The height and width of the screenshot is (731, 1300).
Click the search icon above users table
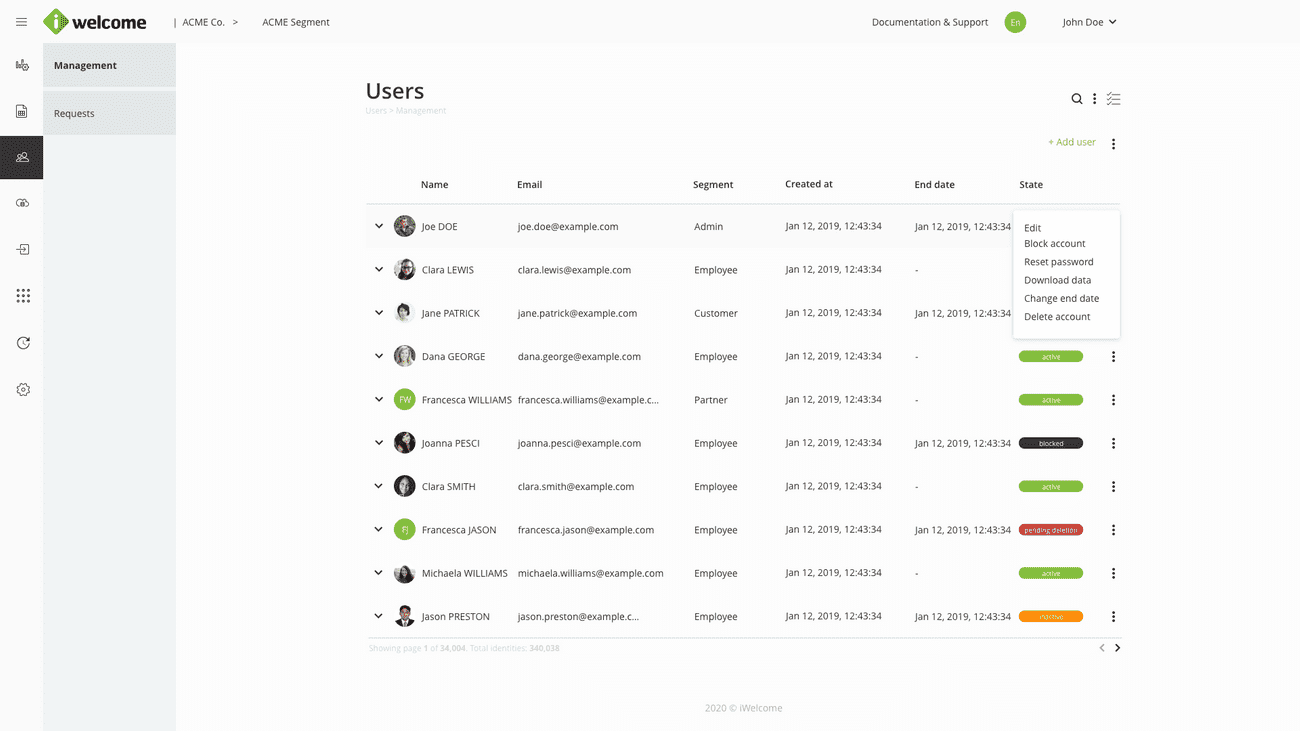pyautogui.click(x=1077, y=99)
